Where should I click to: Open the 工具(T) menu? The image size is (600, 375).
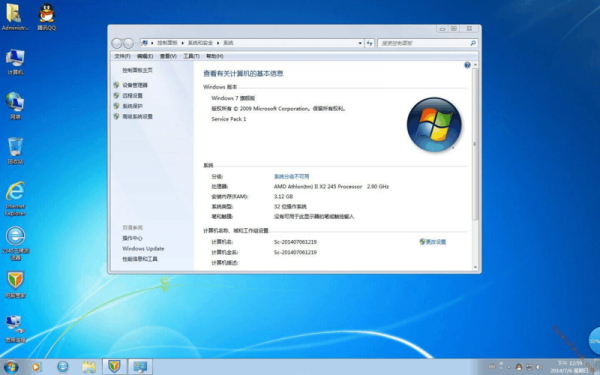tap(191, 56)
